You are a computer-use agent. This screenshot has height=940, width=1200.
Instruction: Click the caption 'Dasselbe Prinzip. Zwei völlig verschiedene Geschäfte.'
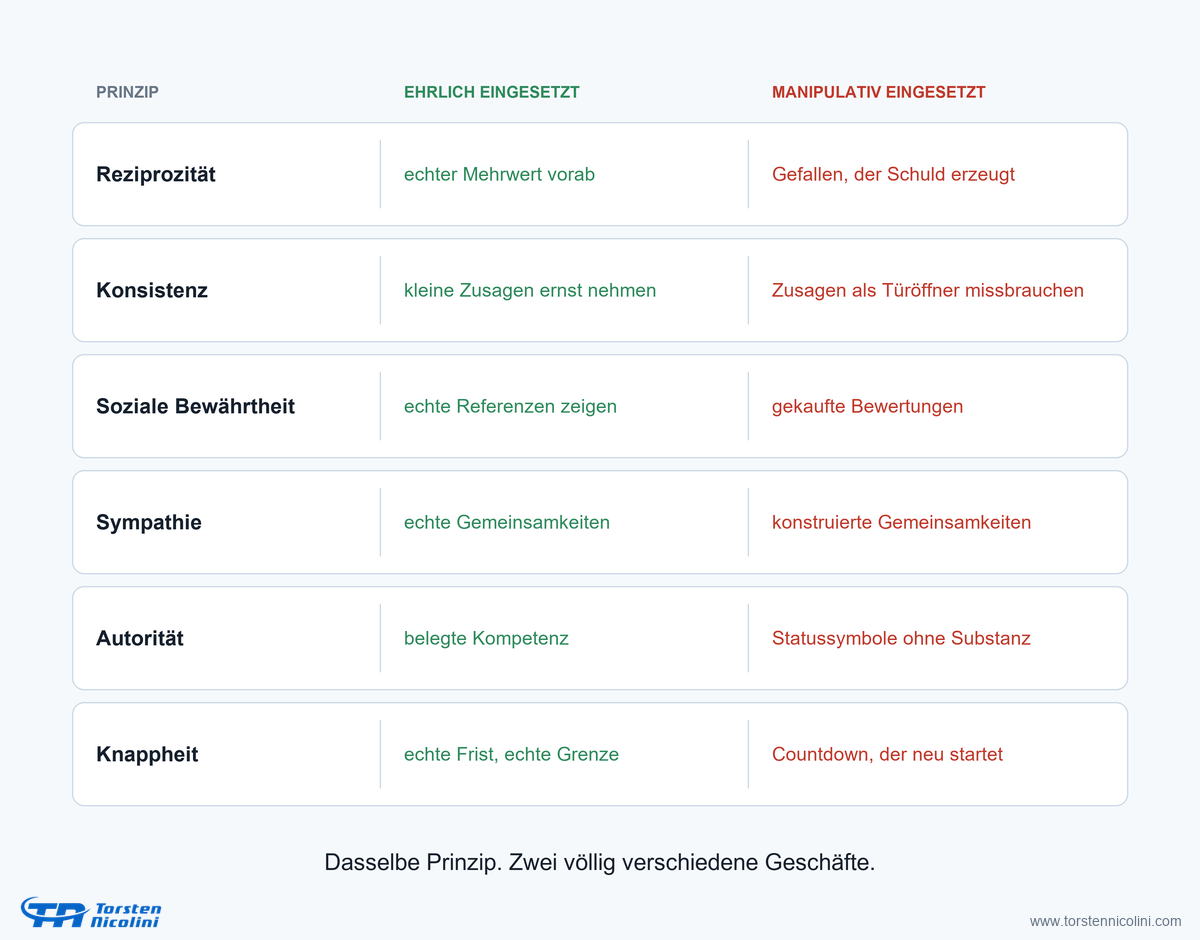click(600, 862)
